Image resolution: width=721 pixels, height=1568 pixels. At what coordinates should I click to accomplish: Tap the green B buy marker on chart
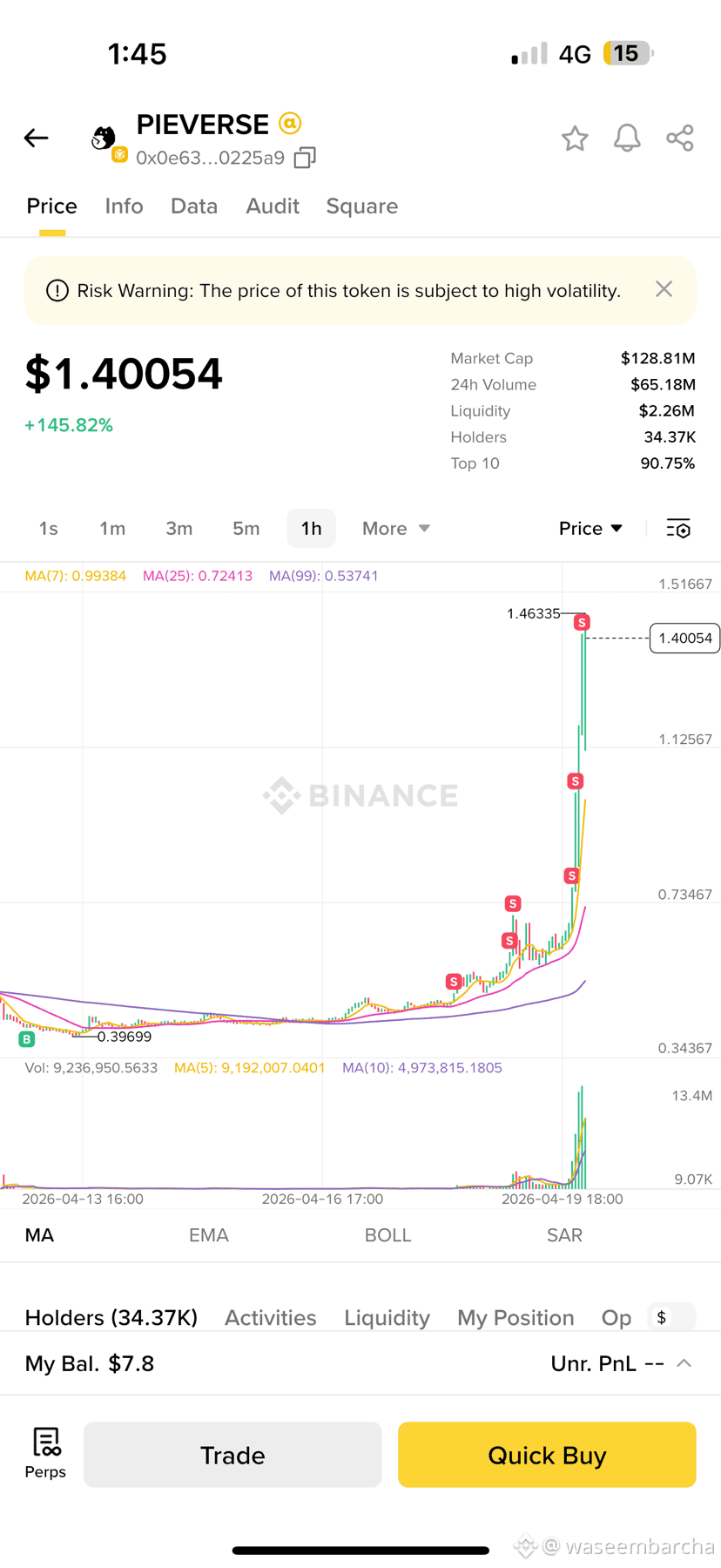27,1039
